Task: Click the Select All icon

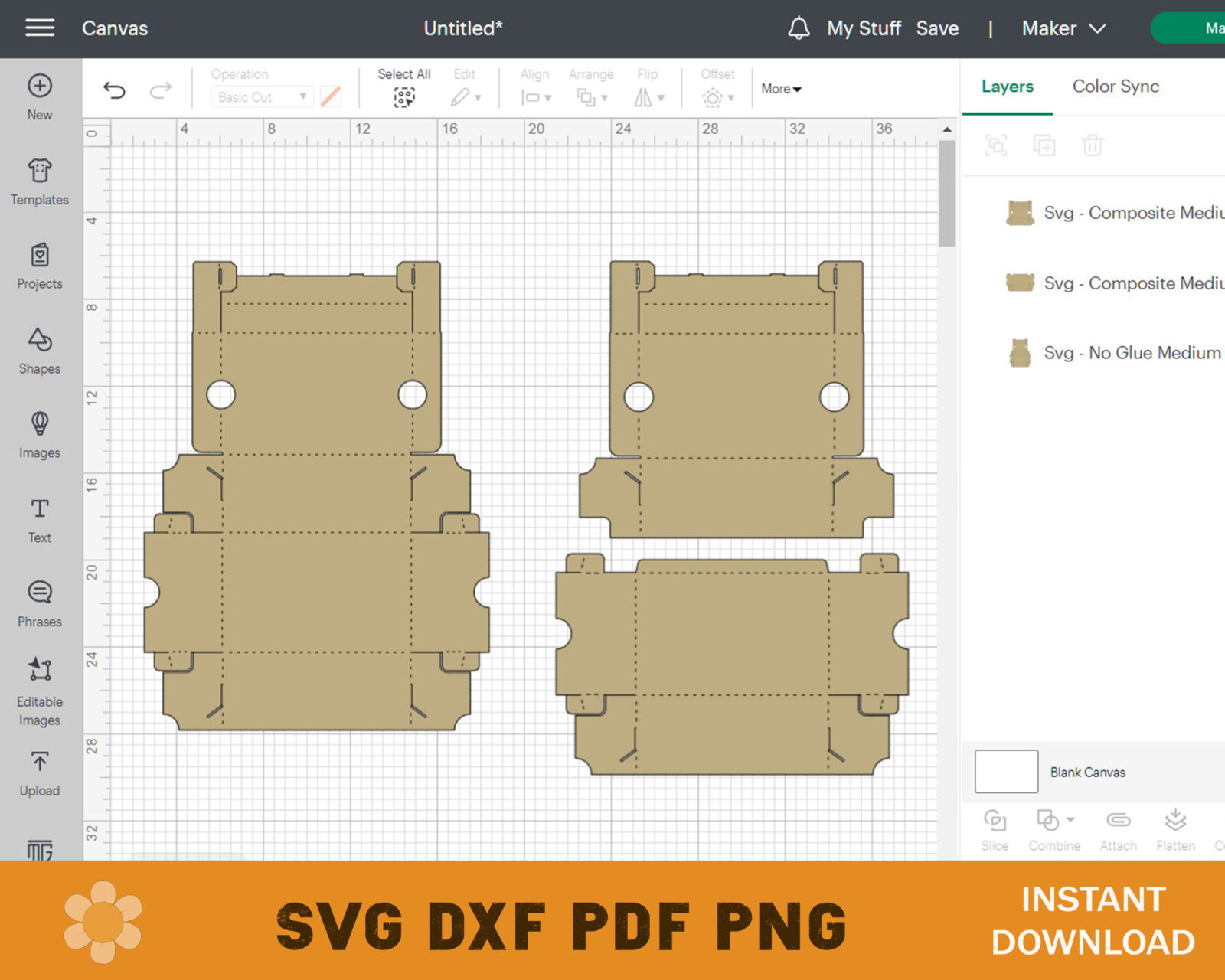Action: point(404,97)
